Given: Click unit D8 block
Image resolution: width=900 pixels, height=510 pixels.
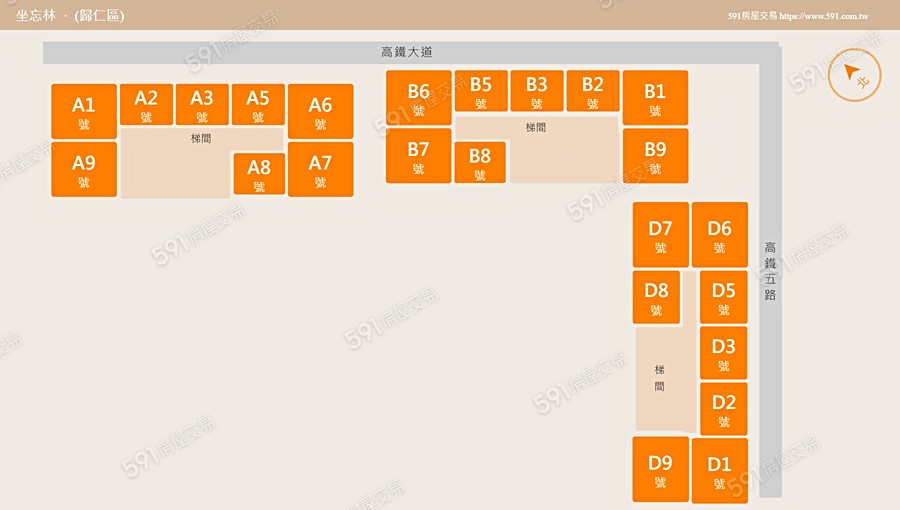Looking at the screenshot, I should tap(656, 298).
